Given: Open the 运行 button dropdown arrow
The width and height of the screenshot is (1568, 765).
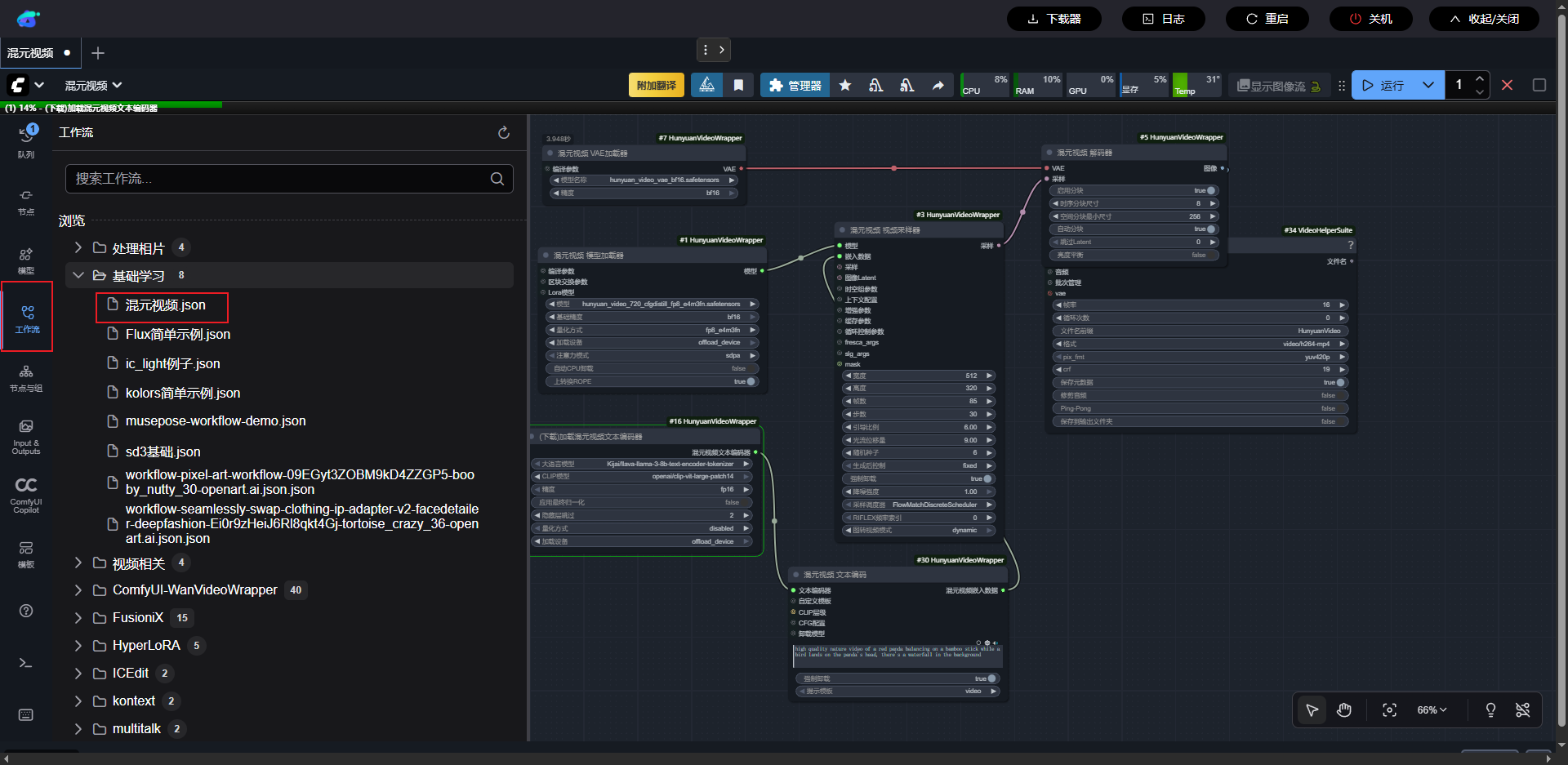Looking at the screenshot, I should [1428, 85].
